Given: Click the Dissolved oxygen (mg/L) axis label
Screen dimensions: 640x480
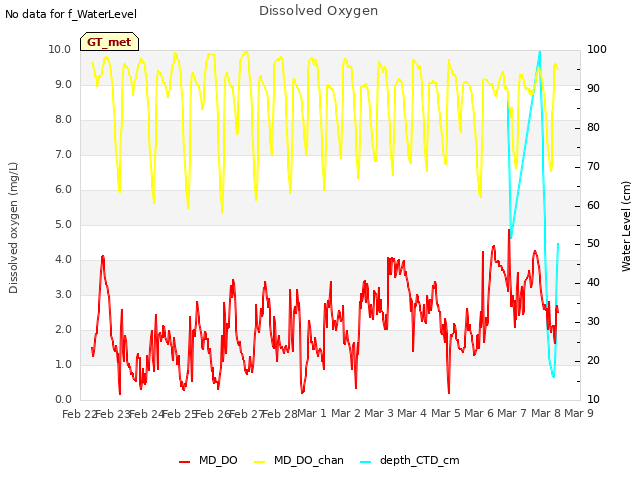Looking at the screenshot, I should 13,228.
